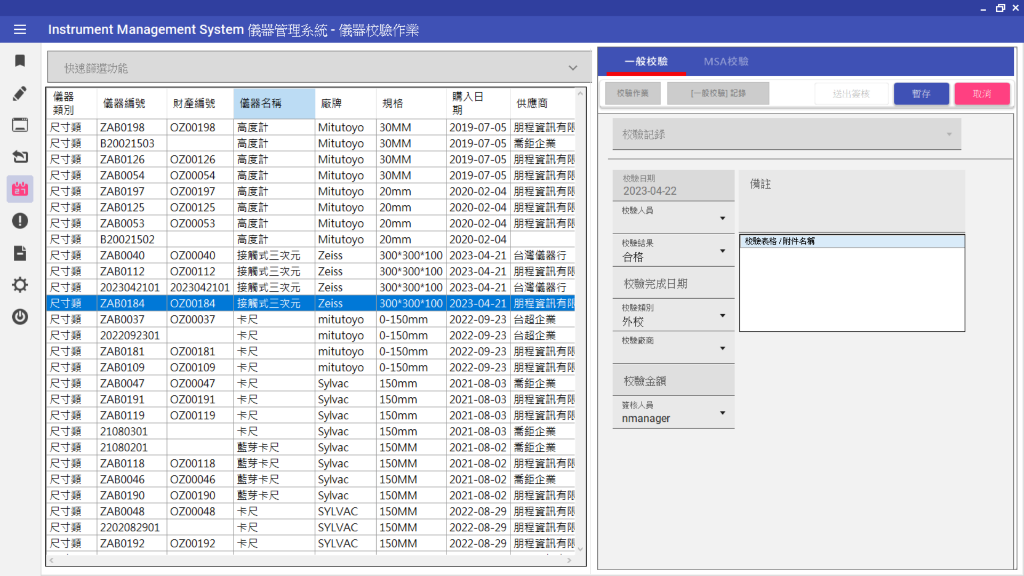Select the highlighted calendar calibration icon
1024x576 pixels.
19,188
